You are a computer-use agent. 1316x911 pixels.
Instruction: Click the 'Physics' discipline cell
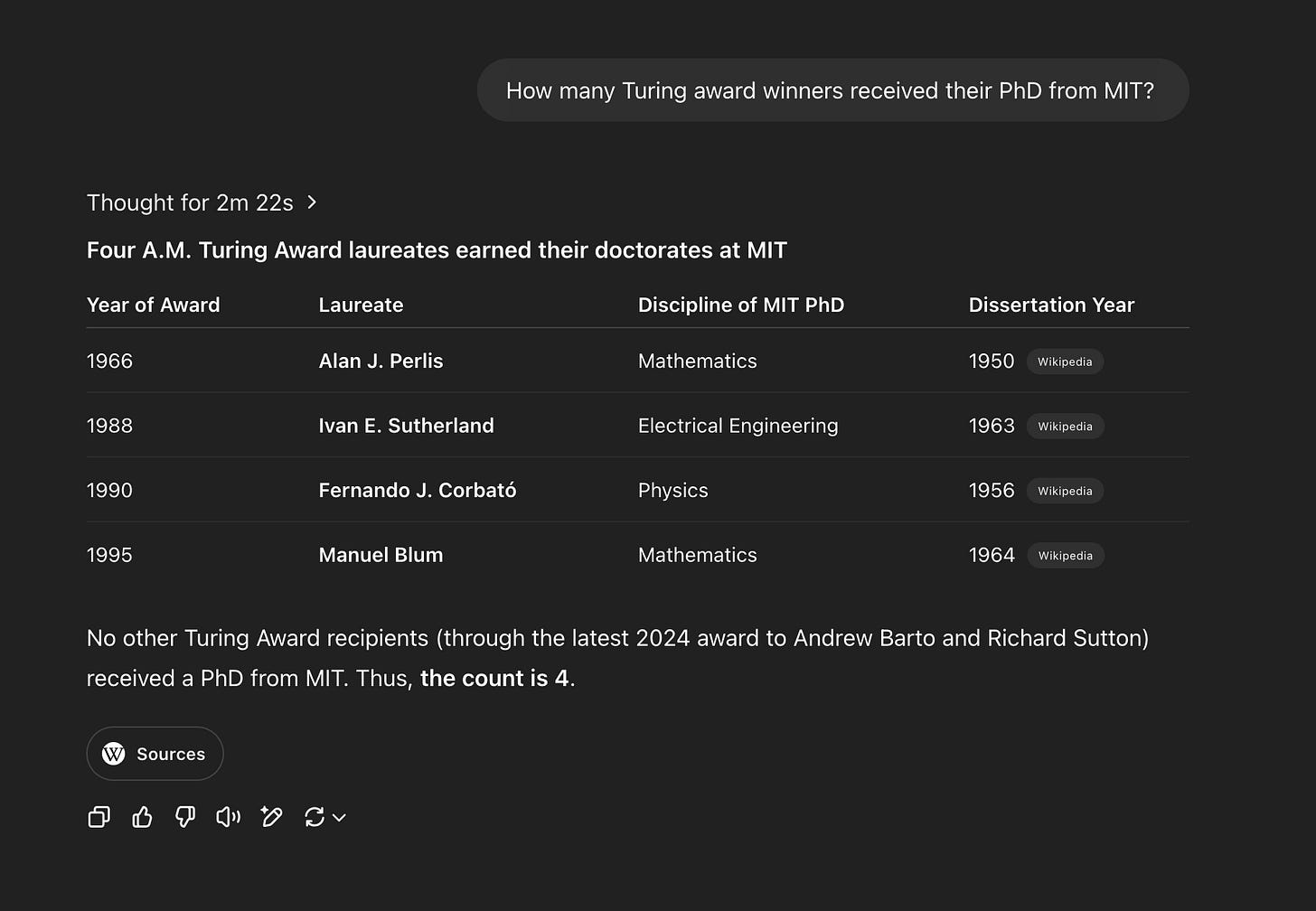673,491
